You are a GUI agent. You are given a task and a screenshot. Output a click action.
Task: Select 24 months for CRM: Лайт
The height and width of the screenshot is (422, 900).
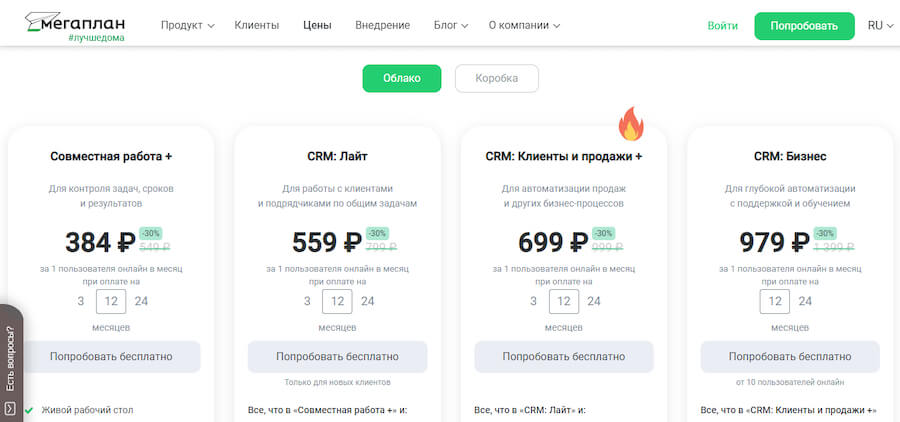point(368,301)
